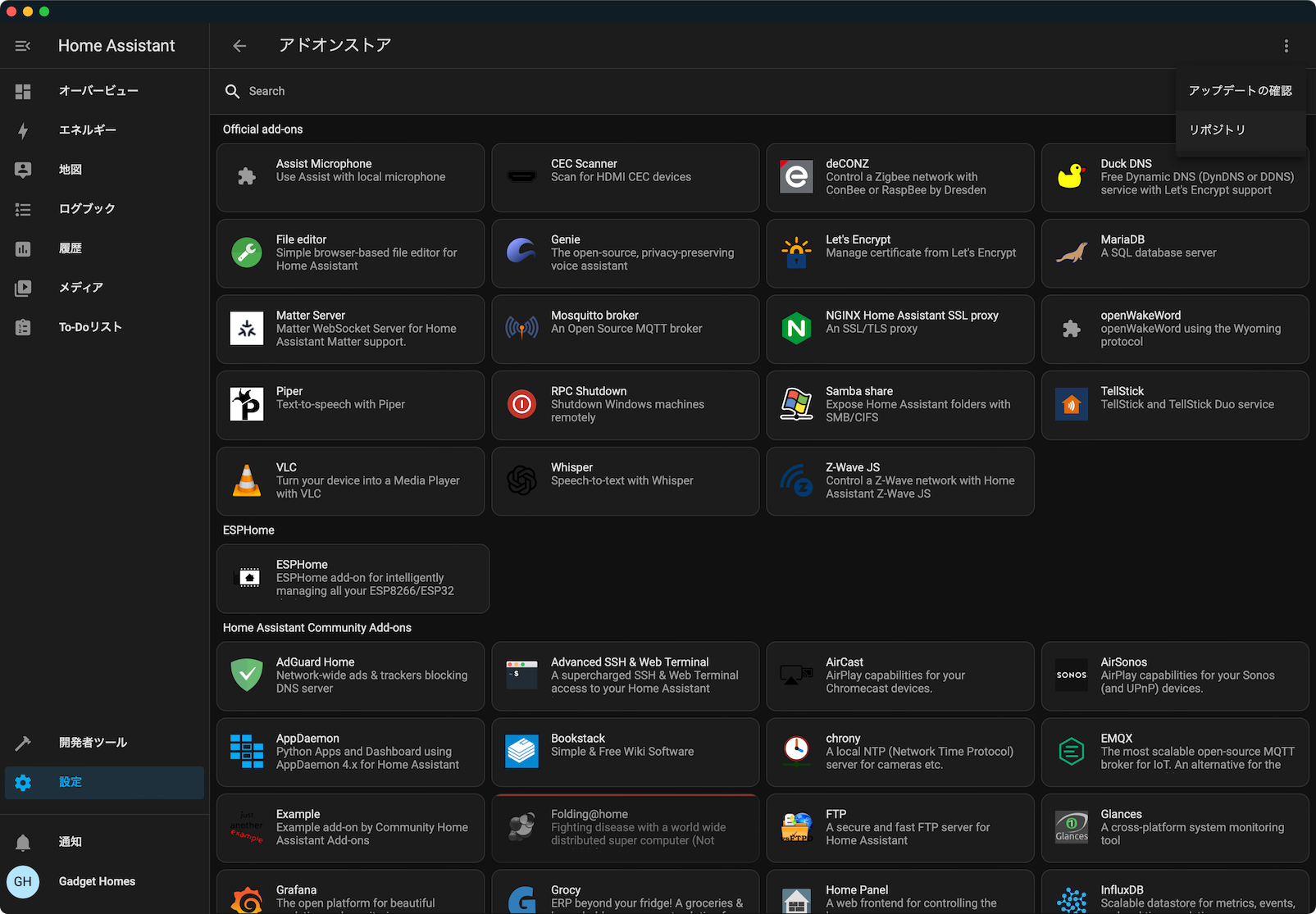The image size is (1316, 914).
Task: Click the Home Panel house icon
Action: [x=796, y=901]
